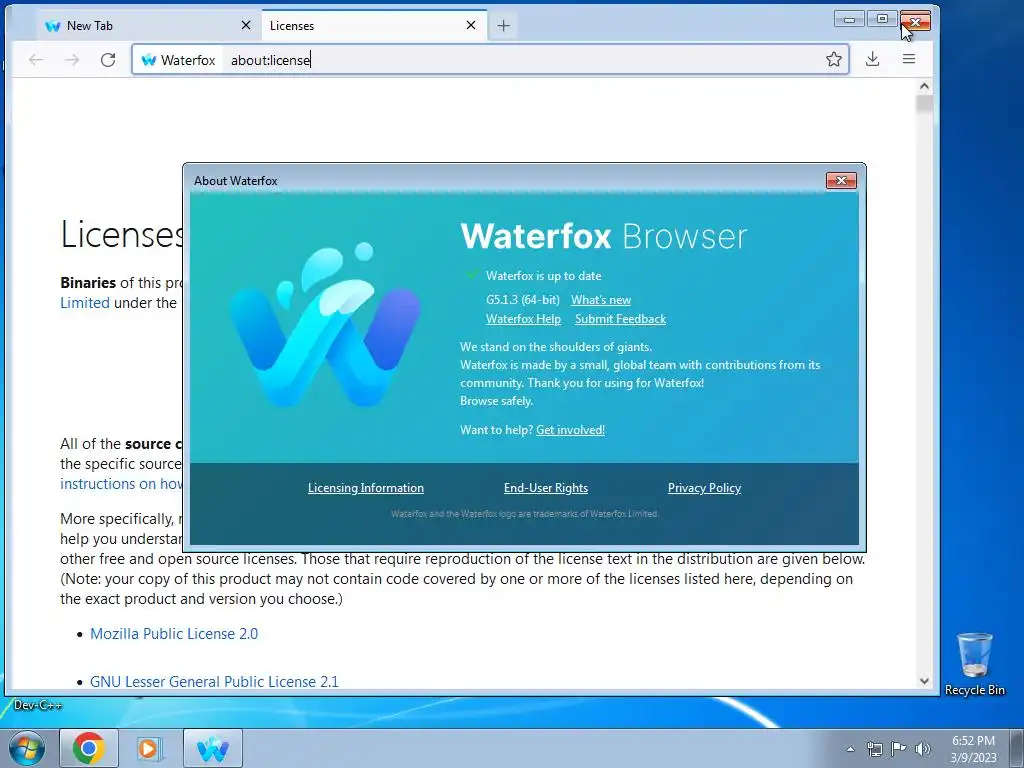Open GNU Lesser General Public License 2.1
Screen dimensions: 1024x768
pyautogui.click(x=214, y=681)
